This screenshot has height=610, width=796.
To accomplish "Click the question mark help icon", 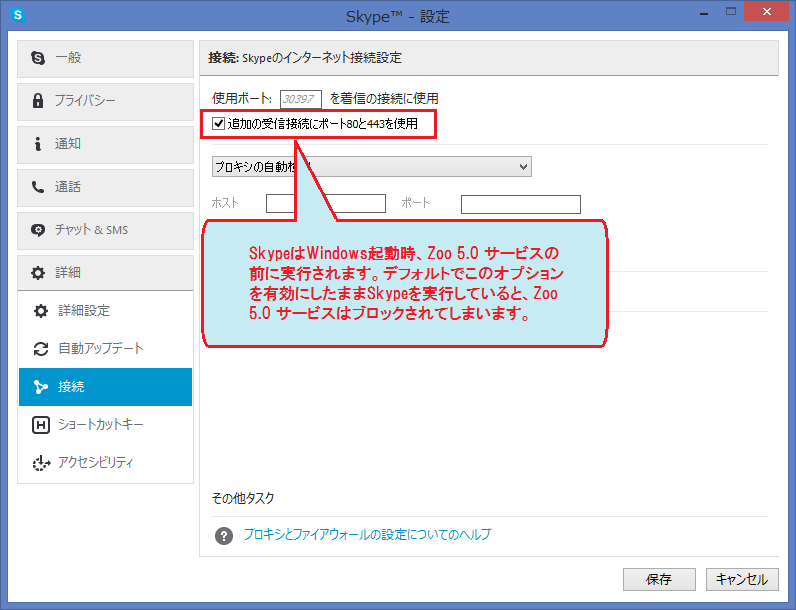I will point(224,535).
